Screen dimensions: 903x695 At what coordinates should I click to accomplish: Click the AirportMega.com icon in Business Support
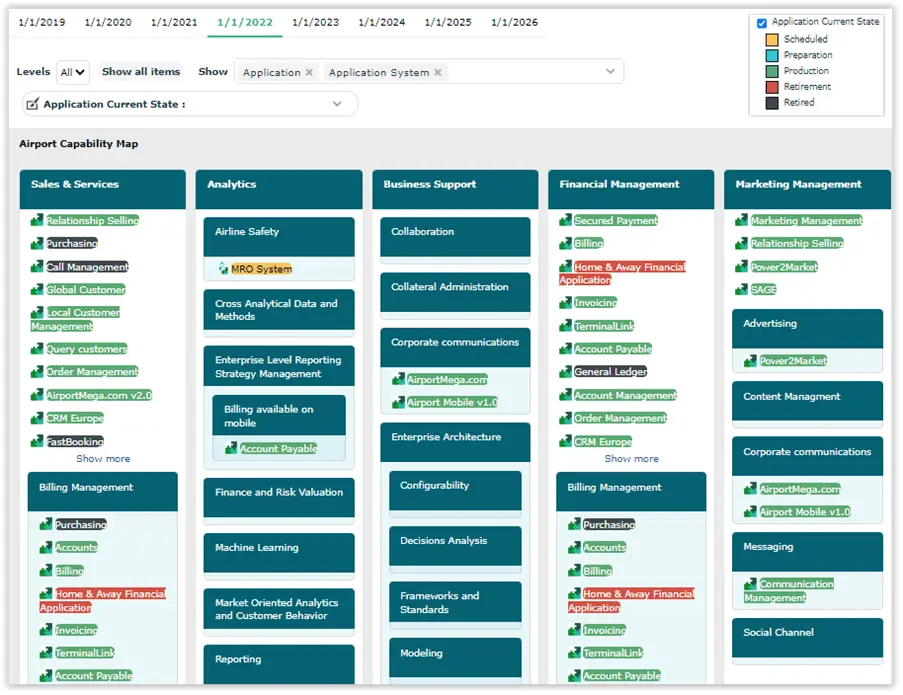[x=399, y=379]
